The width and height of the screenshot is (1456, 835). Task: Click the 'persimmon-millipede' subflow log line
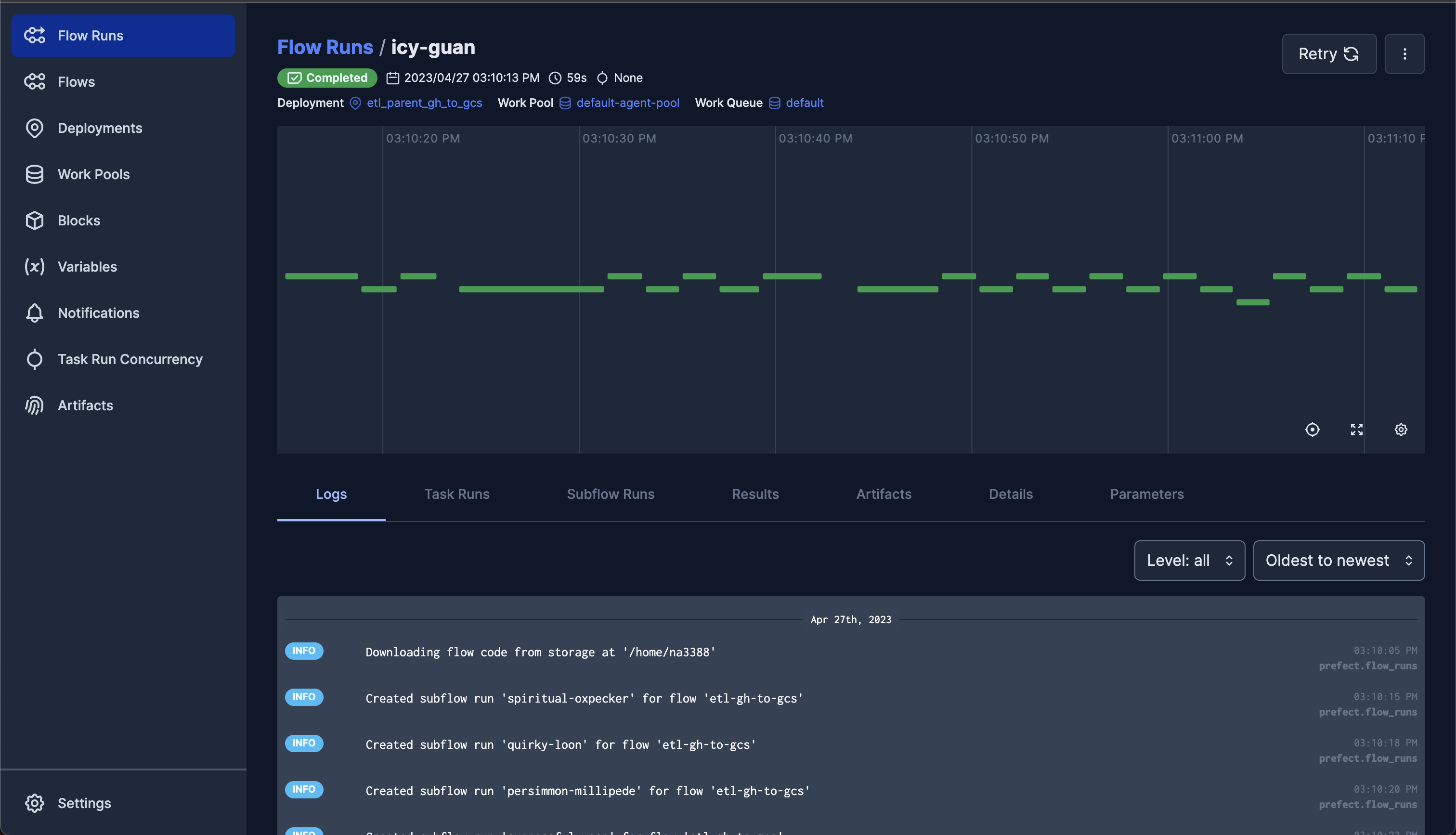587,791
